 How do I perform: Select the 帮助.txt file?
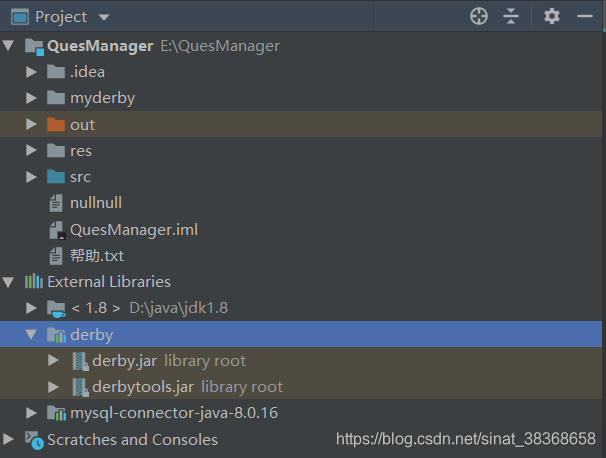pyautogui.click(x=97, y=256)
